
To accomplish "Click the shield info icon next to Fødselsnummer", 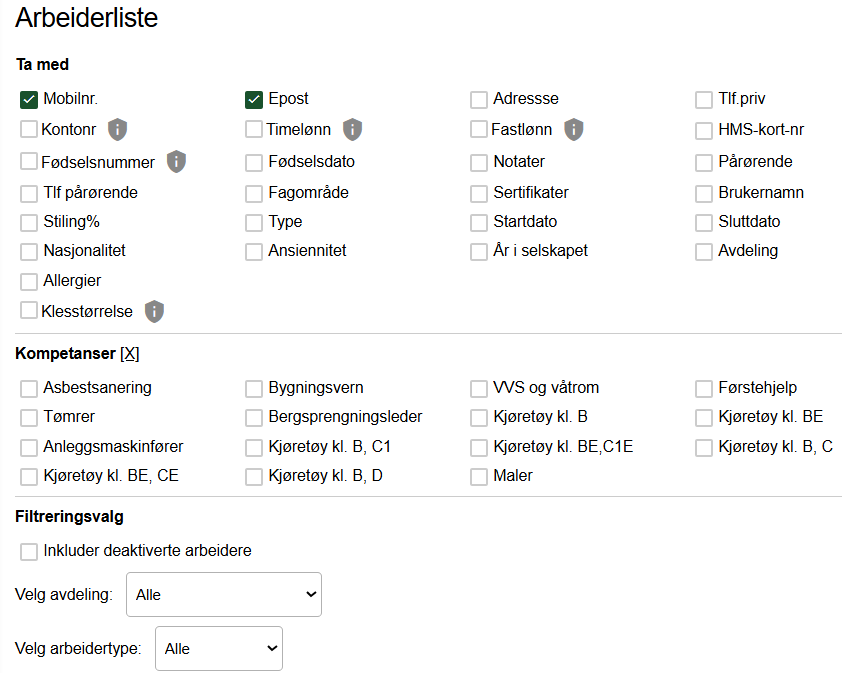I will [177, 161].
